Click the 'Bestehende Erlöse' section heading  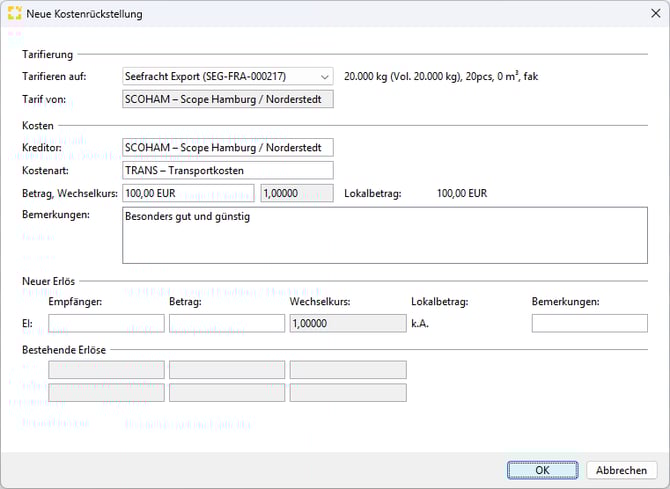coord(64,350)
